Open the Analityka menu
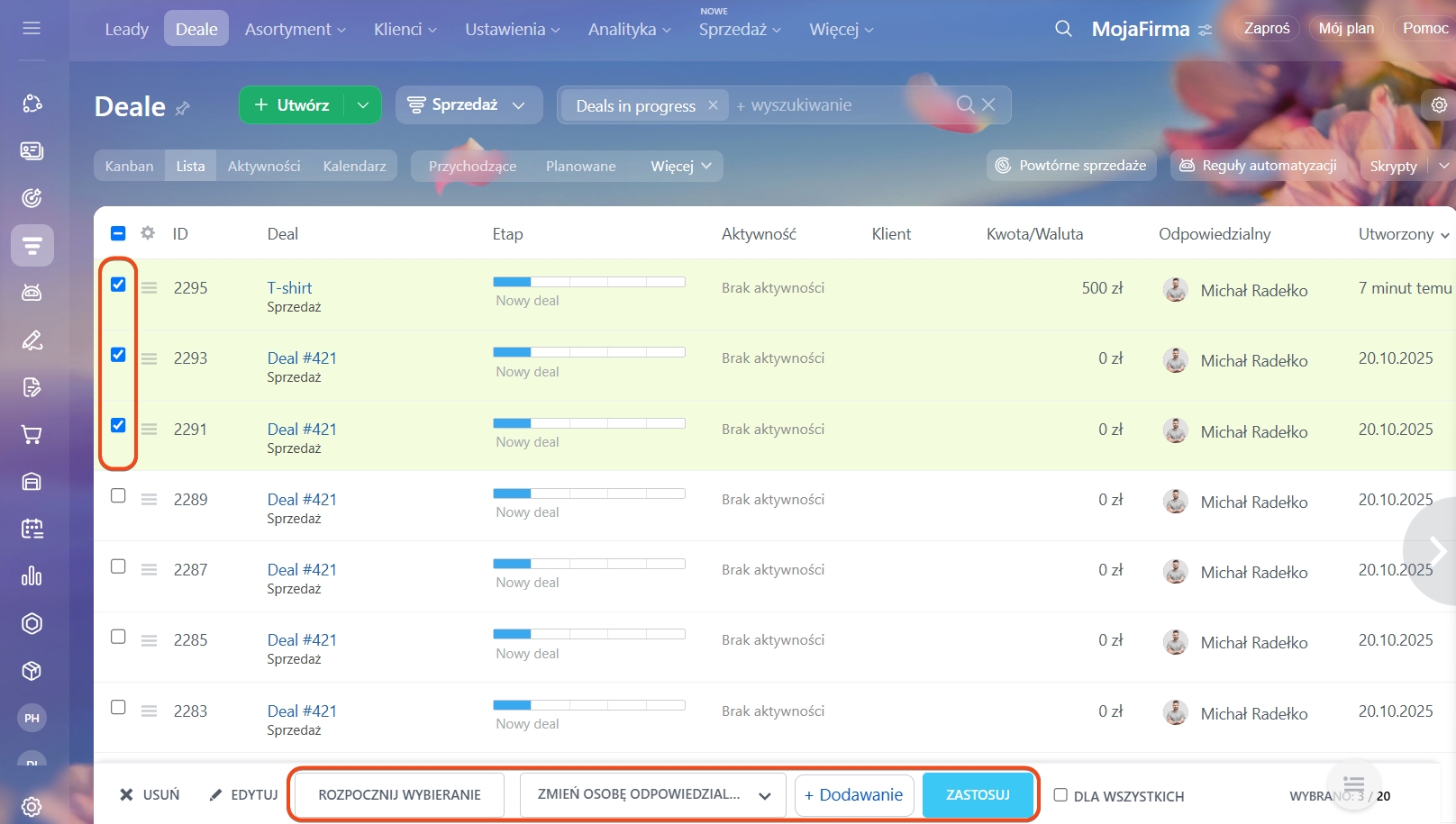This screenshot has height=824, width=1456. tap(629, 30)
